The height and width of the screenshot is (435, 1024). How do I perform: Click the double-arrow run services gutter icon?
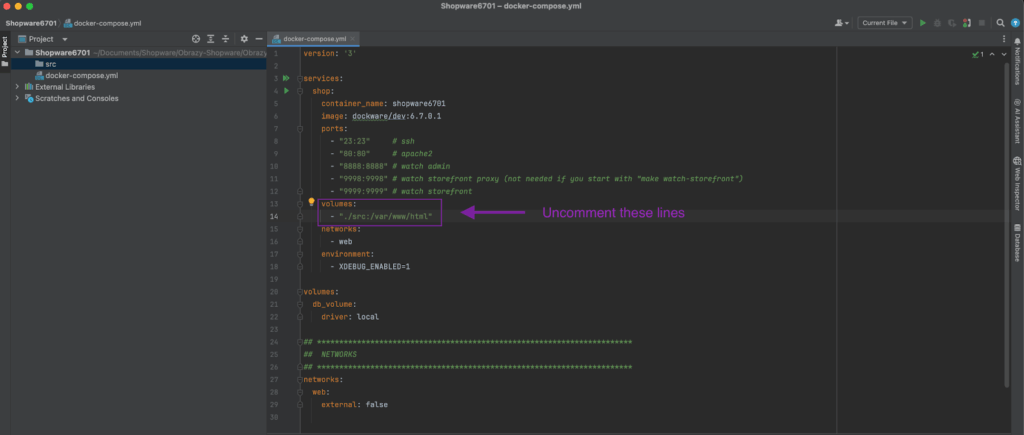(286, 78)
